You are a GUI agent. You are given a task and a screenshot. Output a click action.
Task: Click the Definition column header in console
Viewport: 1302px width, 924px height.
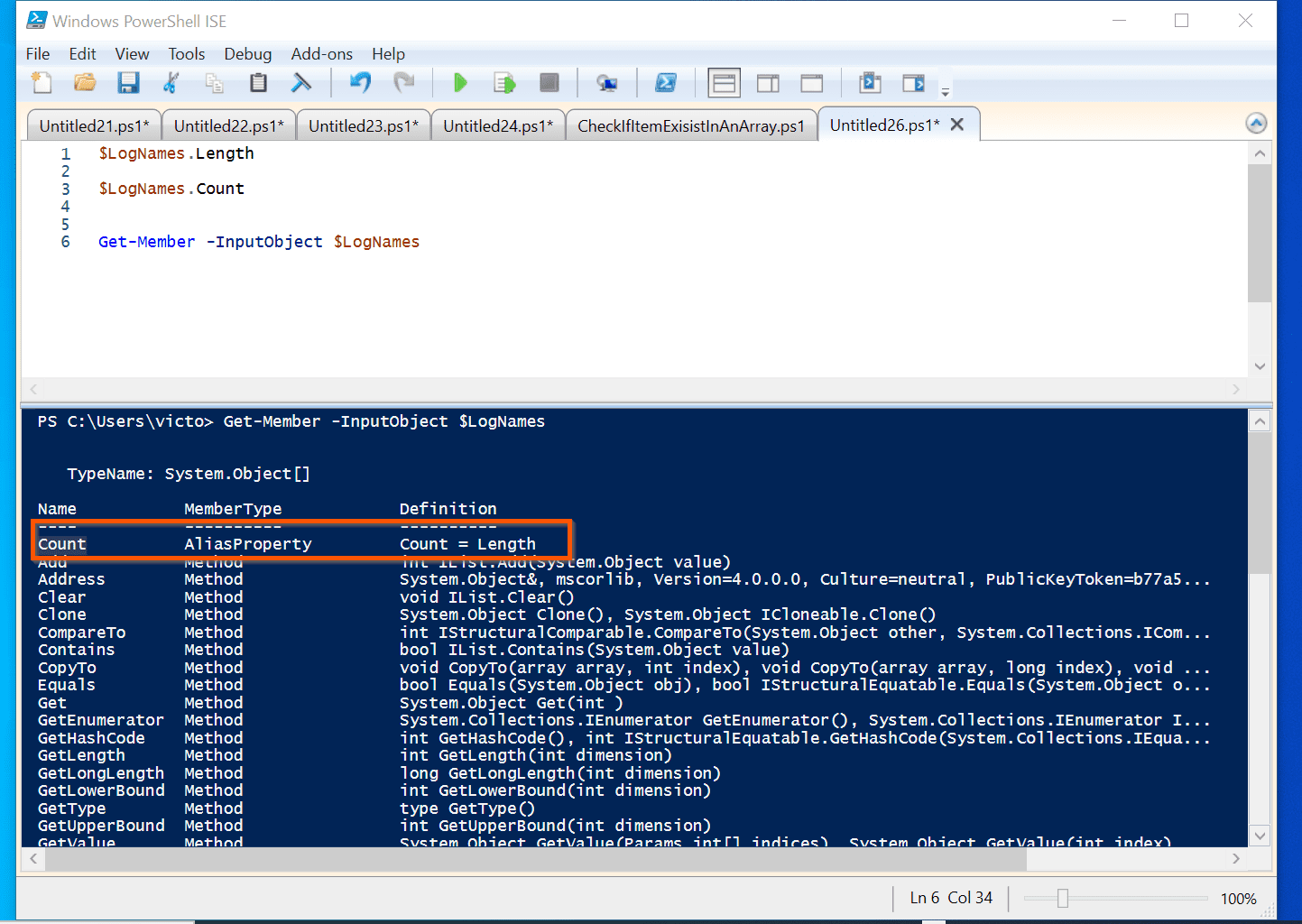pos(448,509)
